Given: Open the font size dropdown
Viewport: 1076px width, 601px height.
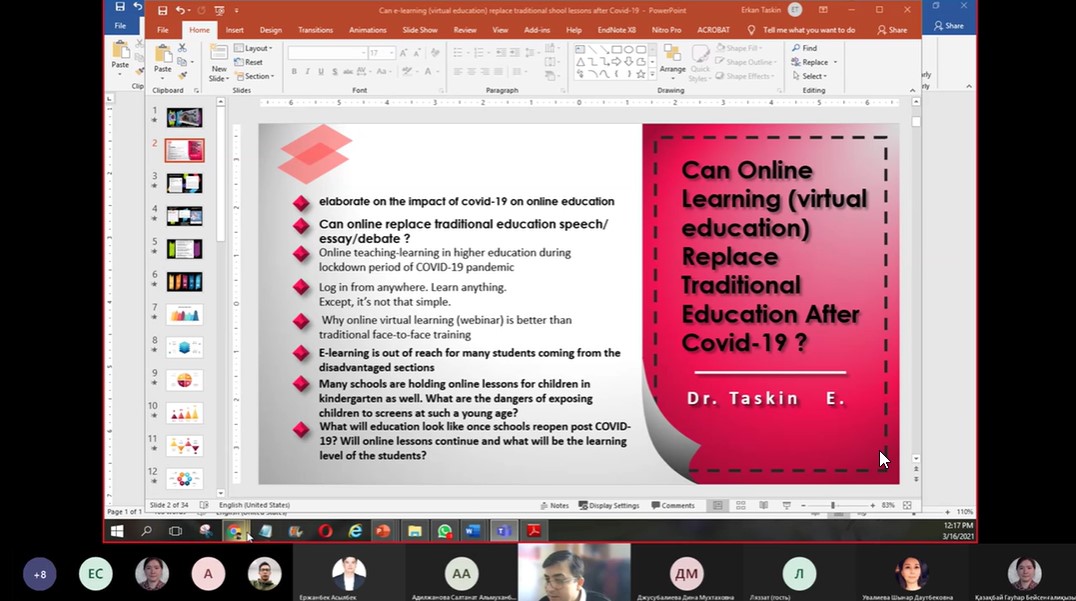Looking at the screenshot, I should click(x=392, y=53).
